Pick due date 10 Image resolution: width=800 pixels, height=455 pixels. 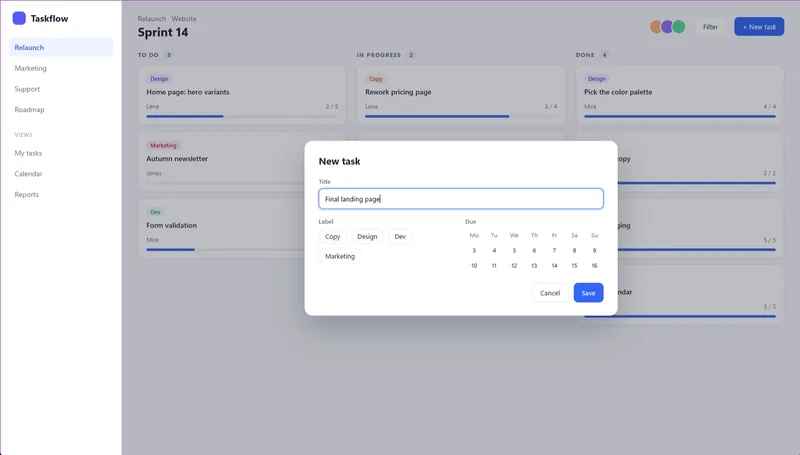474,266
